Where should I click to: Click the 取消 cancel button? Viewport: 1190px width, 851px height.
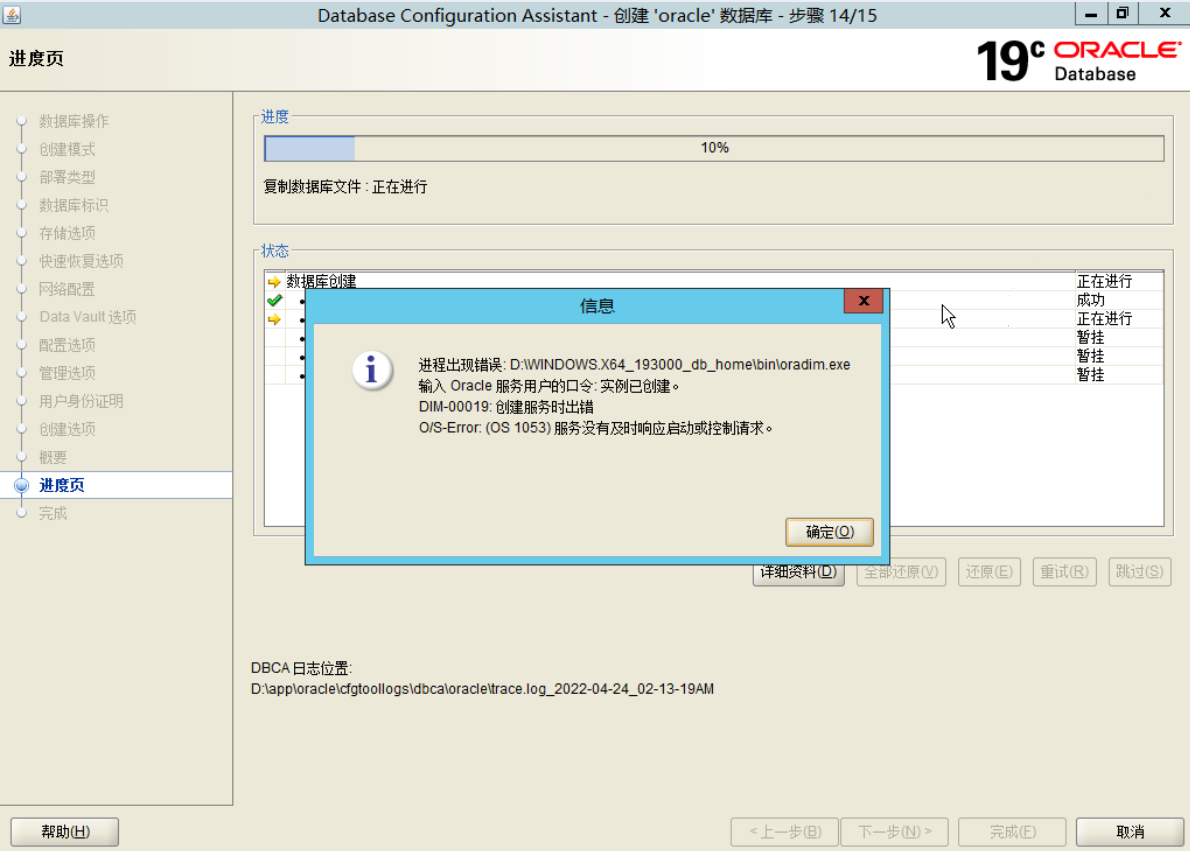(1129, 832)
